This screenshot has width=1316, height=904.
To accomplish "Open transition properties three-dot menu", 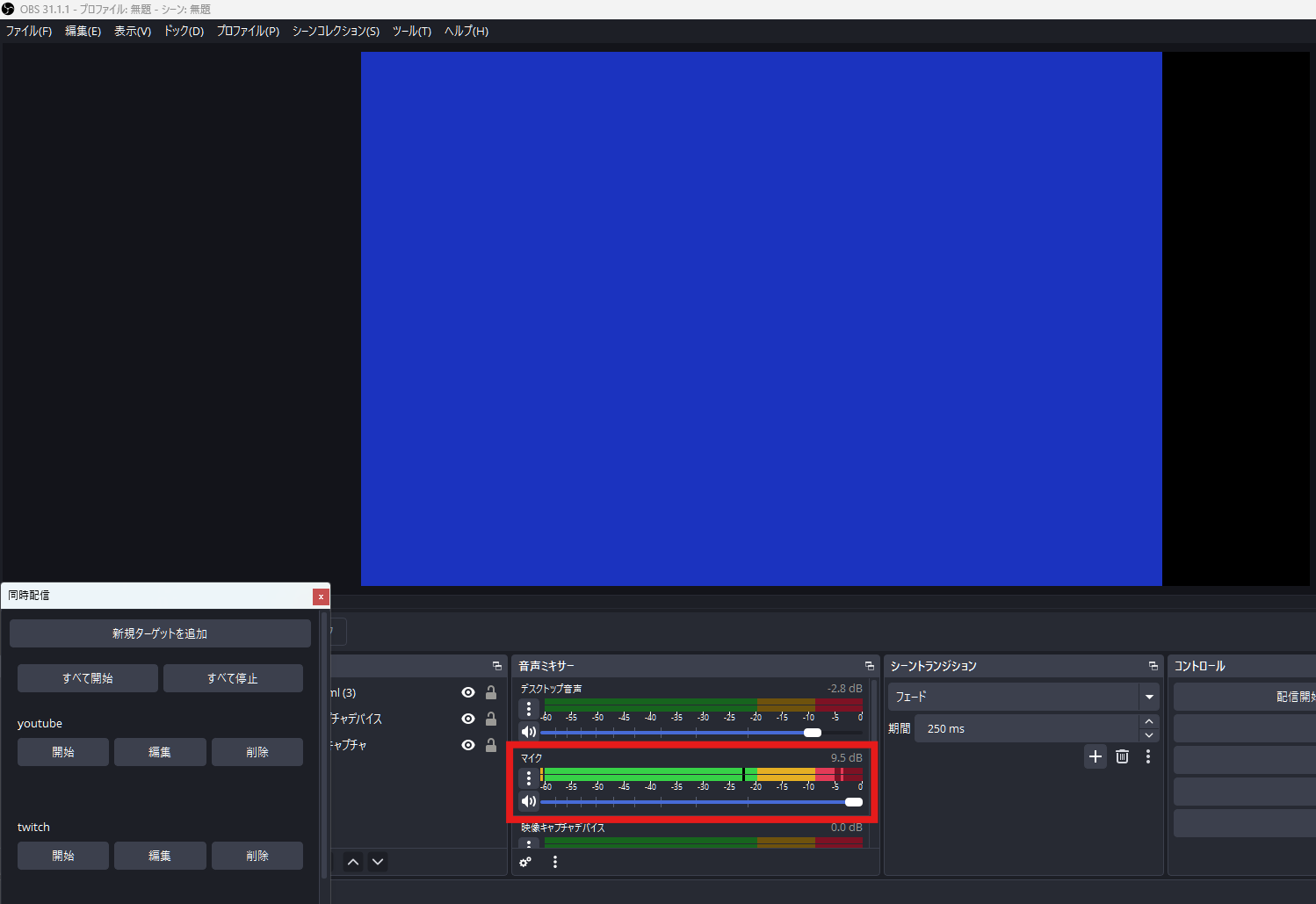I will 1148,756.
